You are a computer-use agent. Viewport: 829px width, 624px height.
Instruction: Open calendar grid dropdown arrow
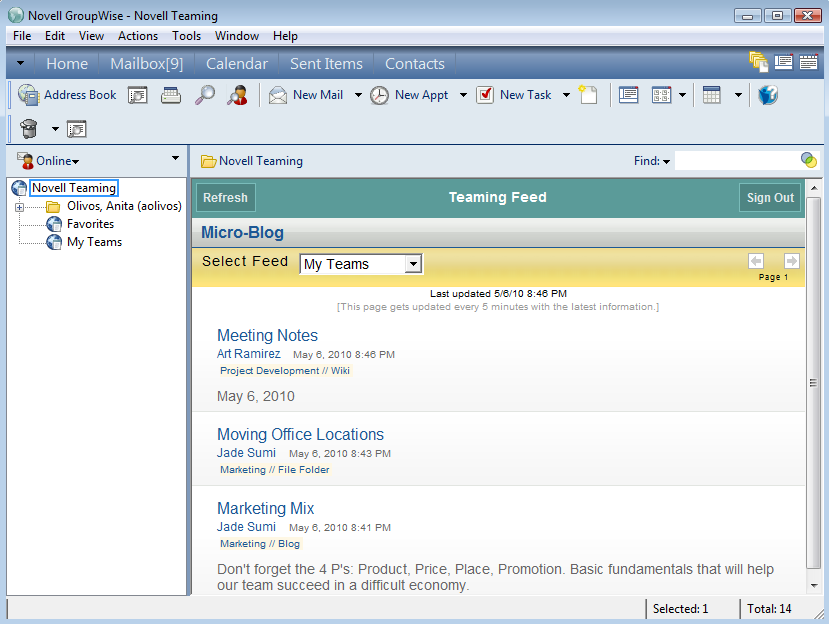click(738, 95)
